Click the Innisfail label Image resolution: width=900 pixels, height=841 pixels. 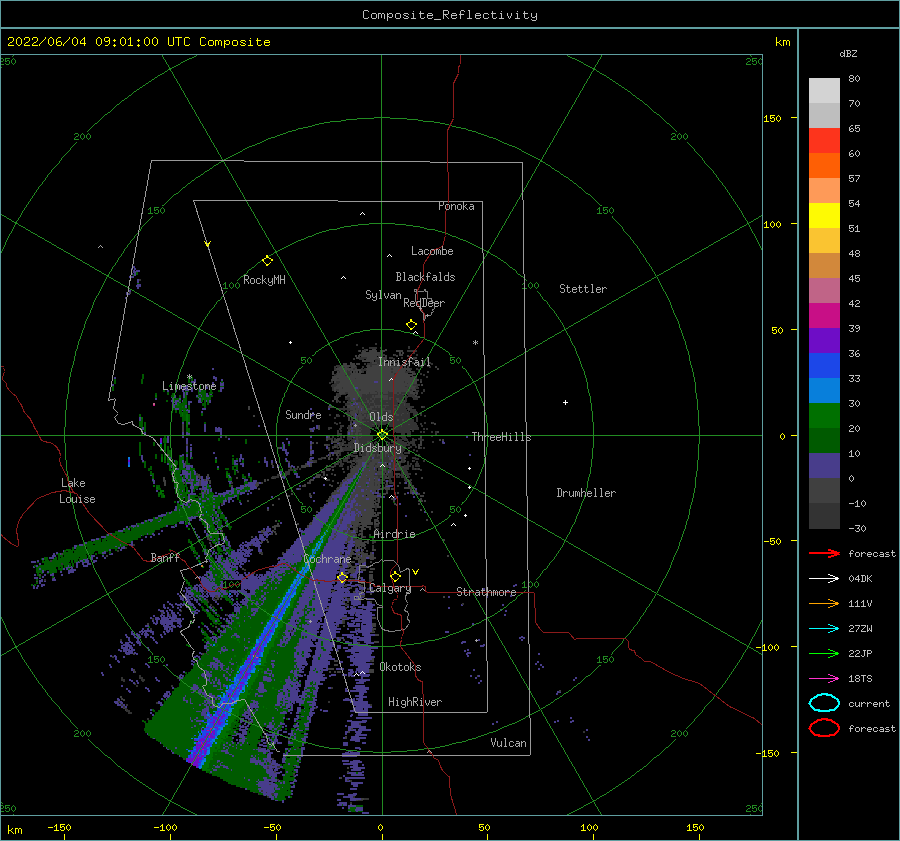click(404, 362)
